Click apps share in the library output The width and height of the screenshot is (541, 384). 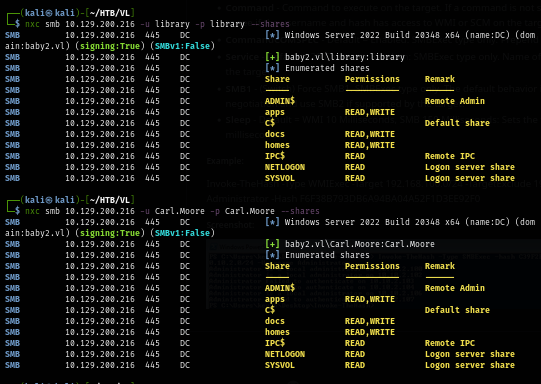tap(275, 112)
